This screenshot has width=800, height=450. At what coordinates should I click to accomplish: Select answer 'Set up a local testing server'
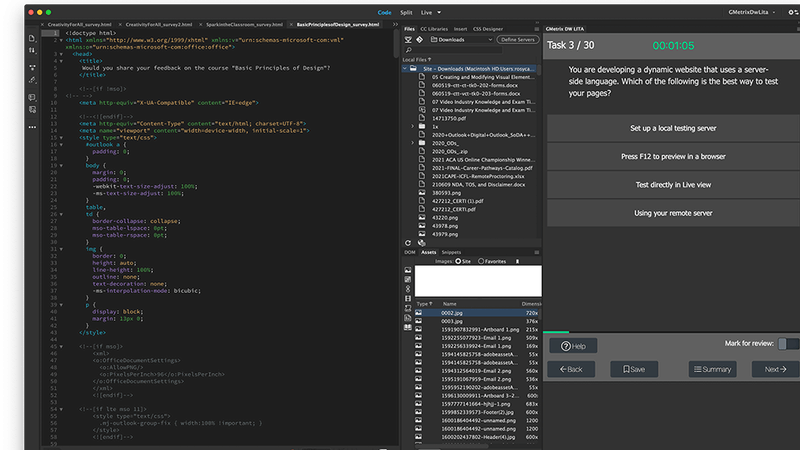[x=673, y=128]
